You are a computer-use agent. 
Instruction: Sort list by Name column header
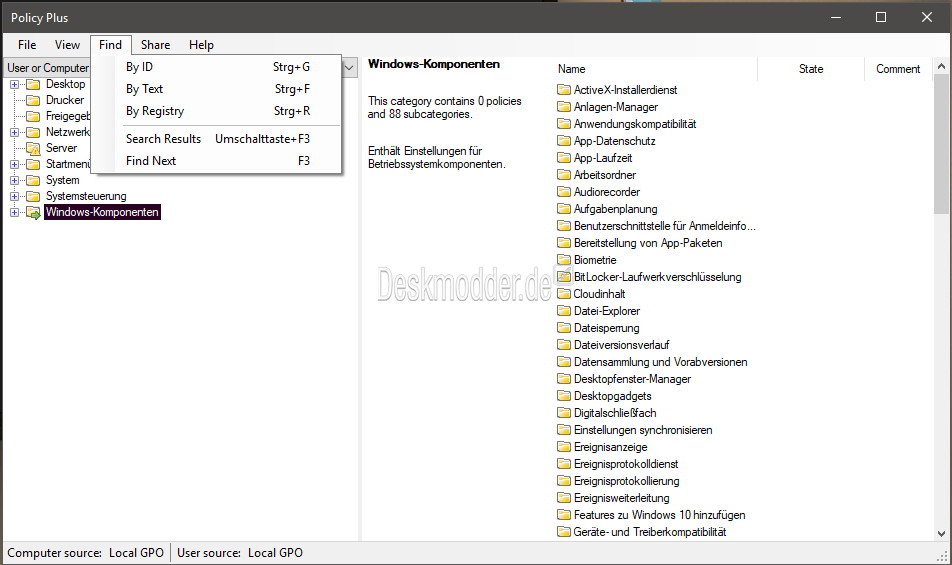[x=656, y=69]
